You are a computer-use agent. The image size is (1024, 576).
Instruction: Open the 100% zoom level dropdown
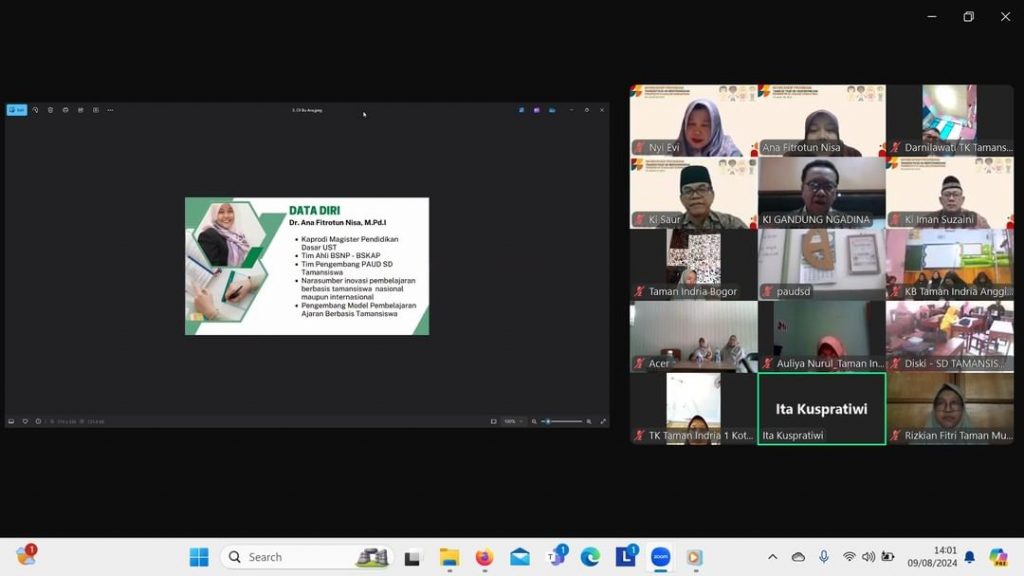click(512, 421)
